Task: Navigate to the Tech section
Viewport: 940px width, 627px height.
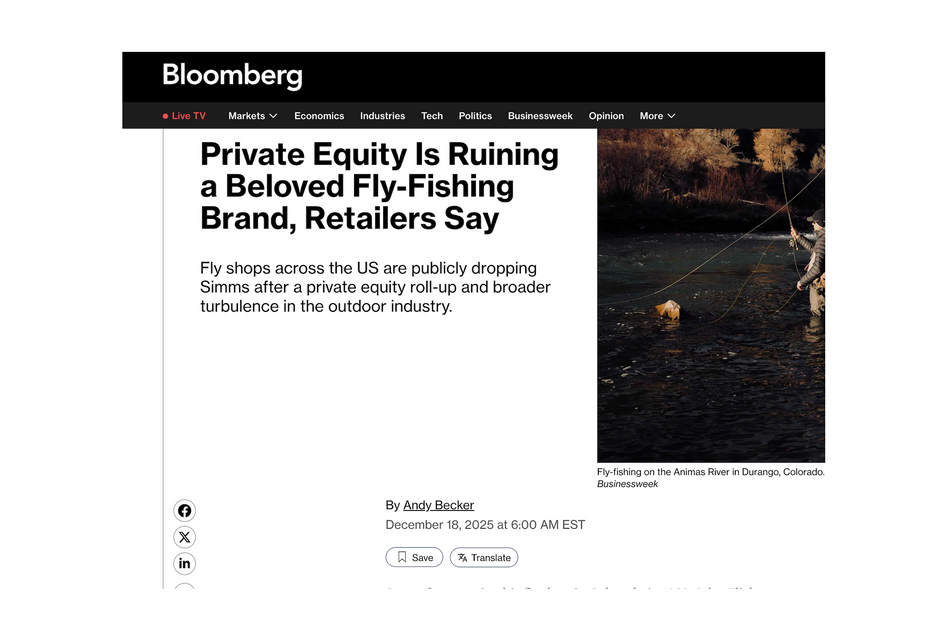Action: tap(432, 116)
